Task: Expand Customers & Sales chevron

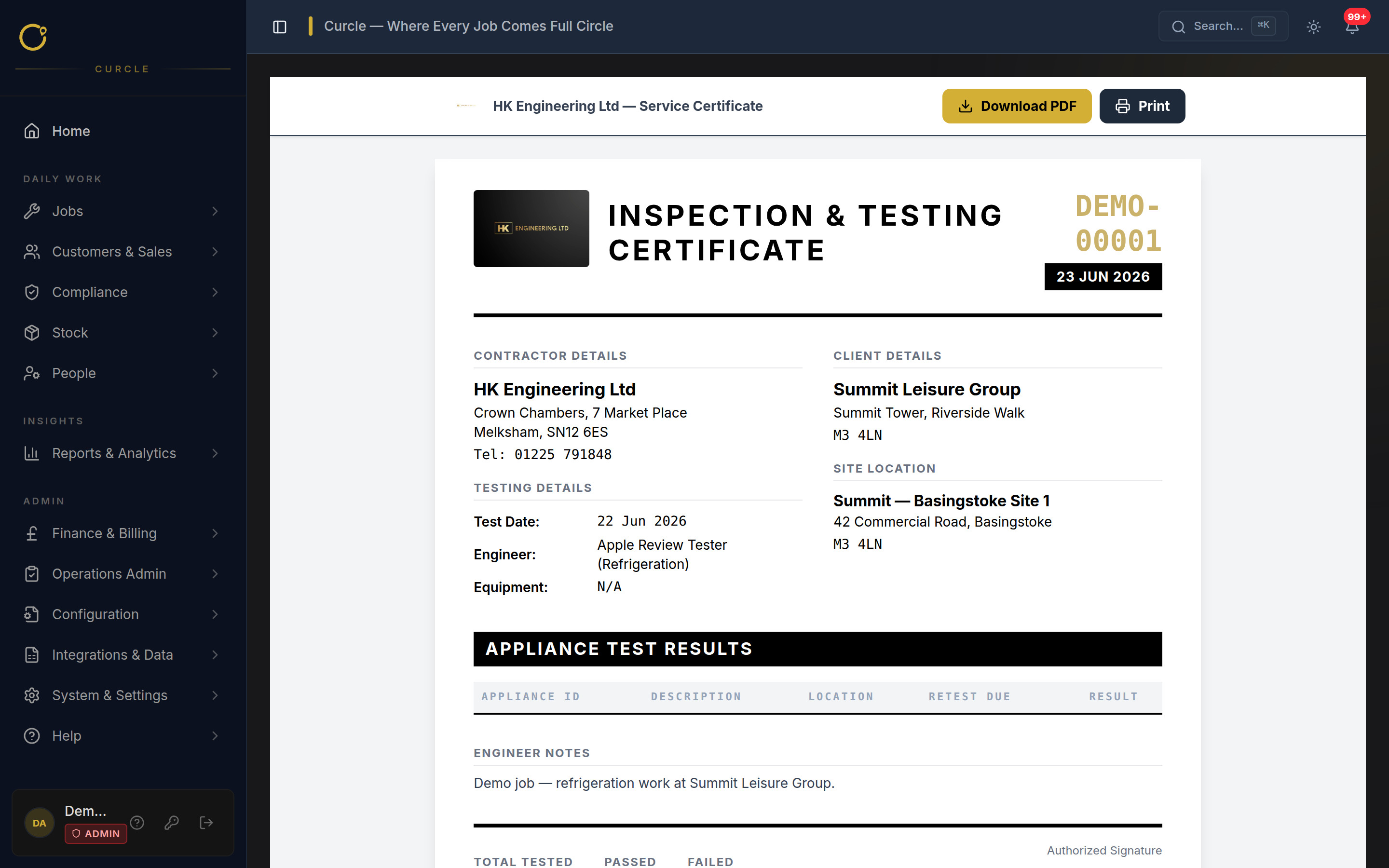Action: click(x=215, y=251)
